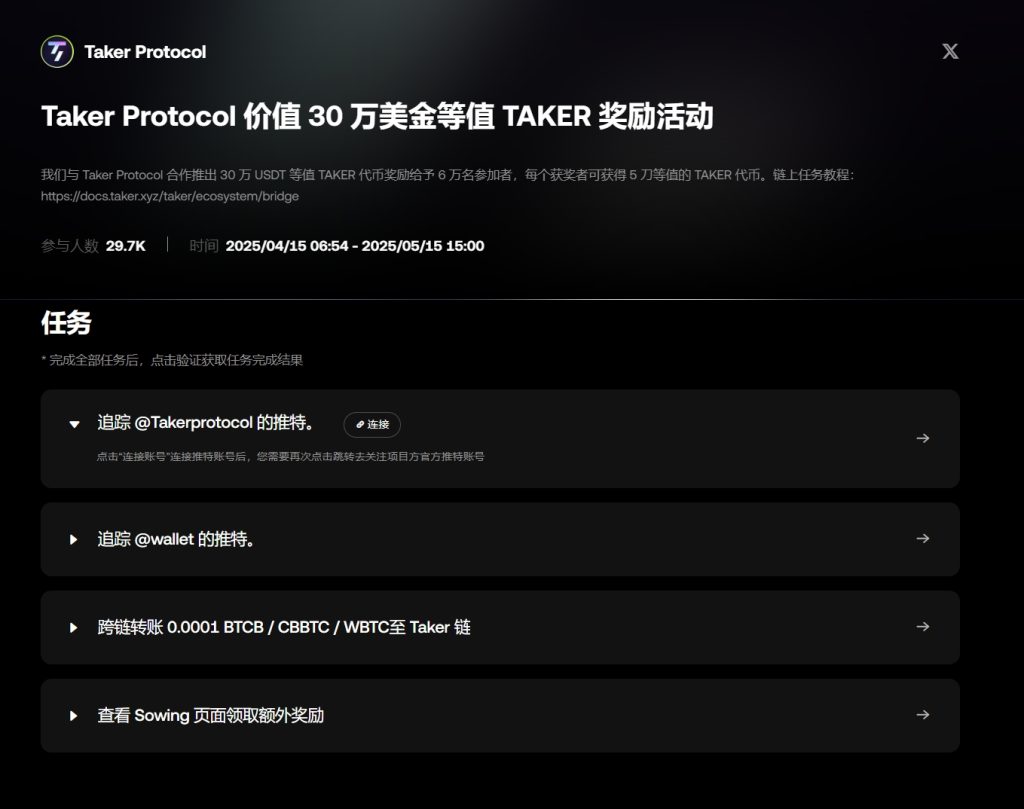Open the docs.taker.xyz bridge tutorial link
The height and width of the screenshot is (809, 1024).
pyautogui.click(x=170, y=196)
